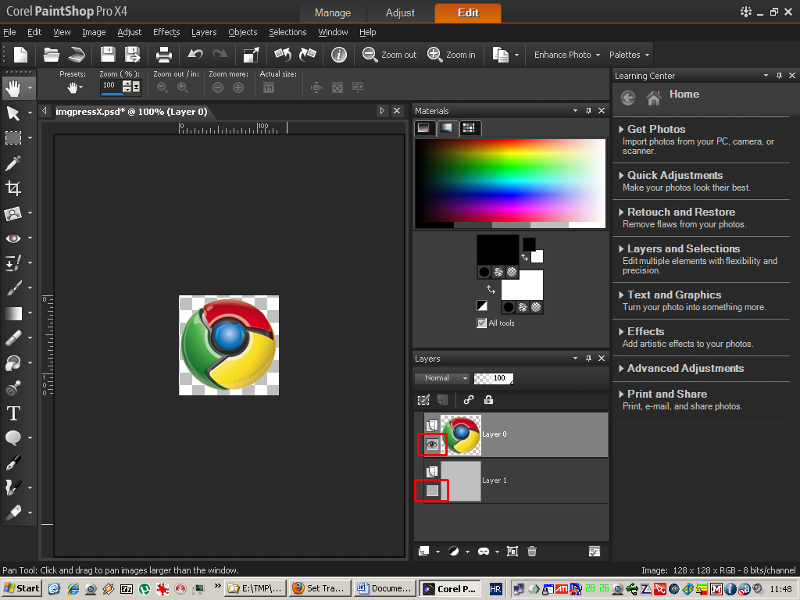Click the layer link chain icon

tap(468, 400)
